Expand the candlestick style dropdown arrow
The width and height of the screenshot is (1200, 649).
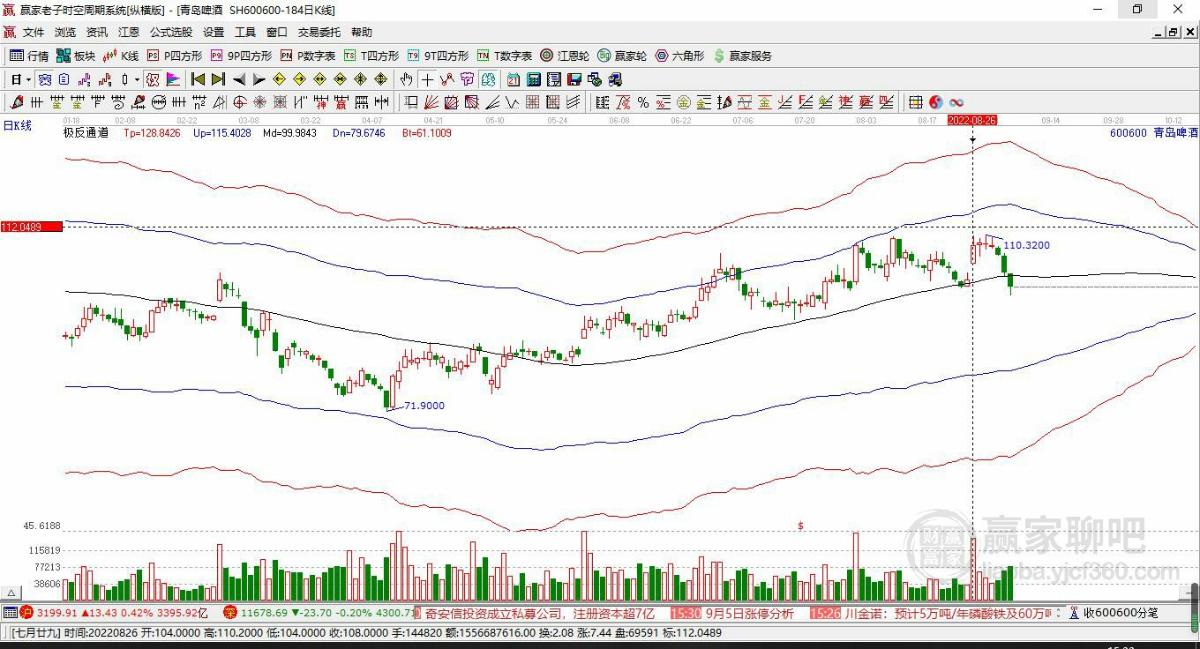pyautogui.click(x=138, y=79)
